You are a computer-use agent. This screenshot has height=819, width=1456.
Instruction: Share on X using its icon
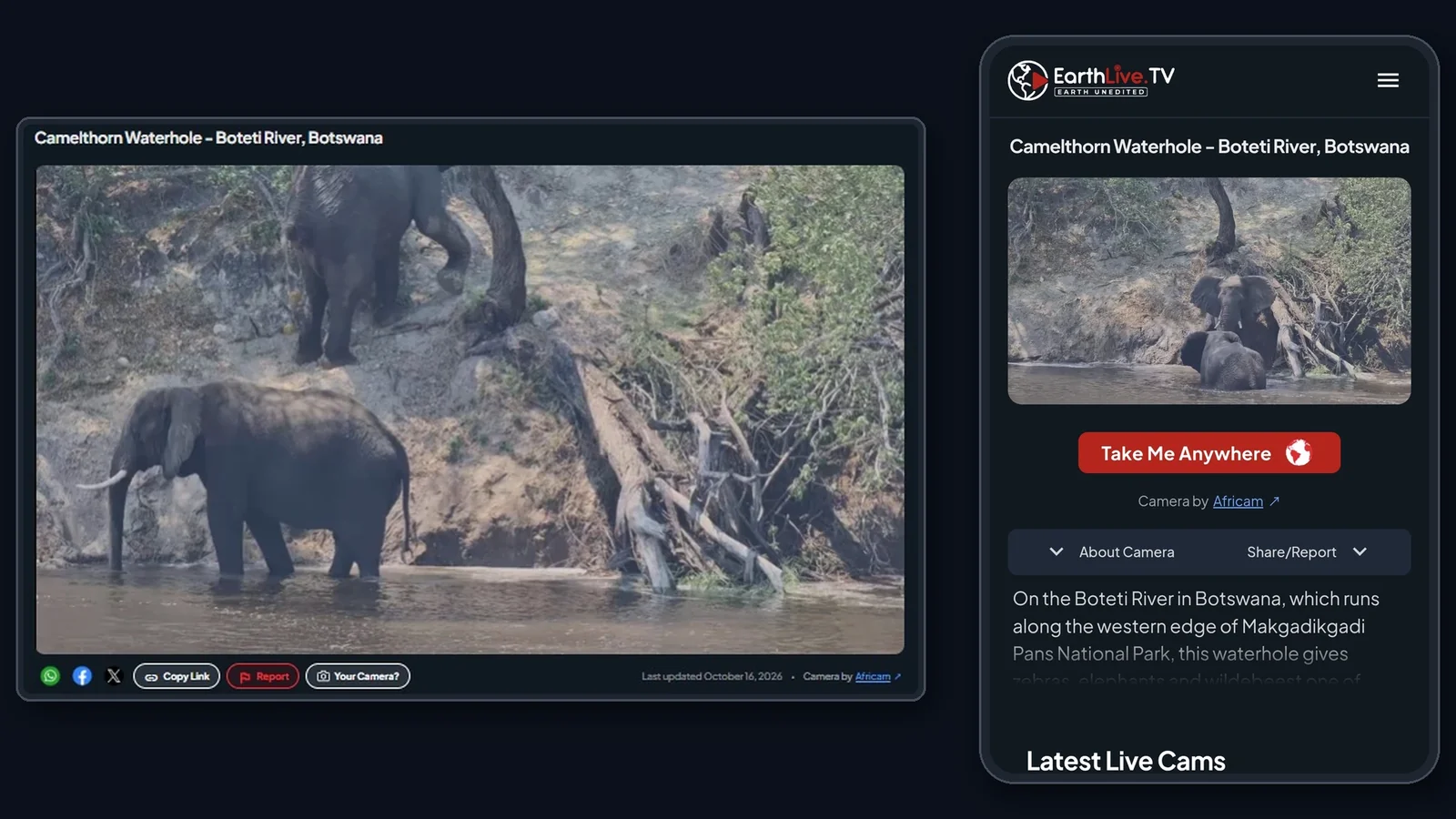tap(114, 676)
